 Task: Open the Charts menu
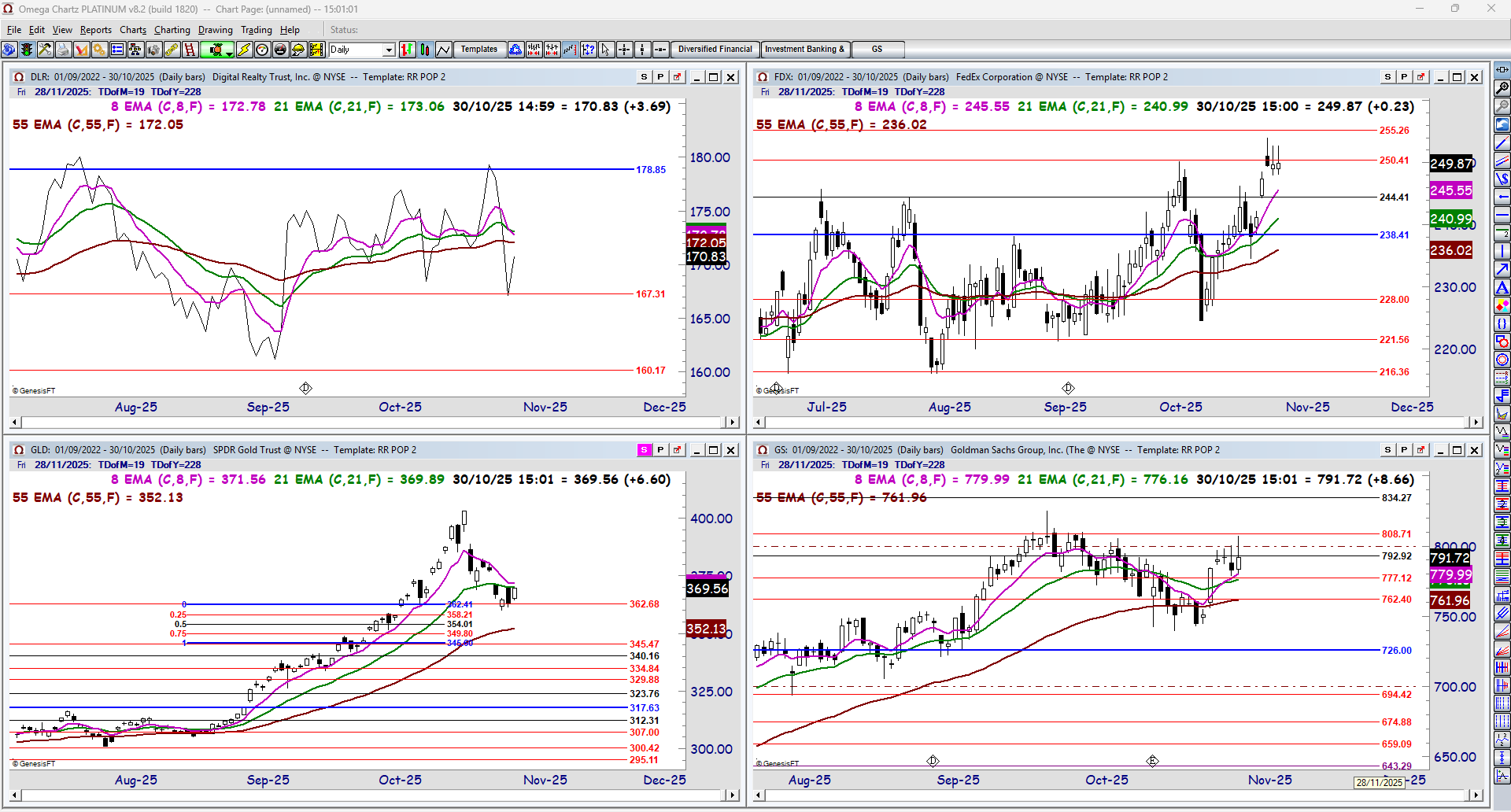(x=133, y=30)
